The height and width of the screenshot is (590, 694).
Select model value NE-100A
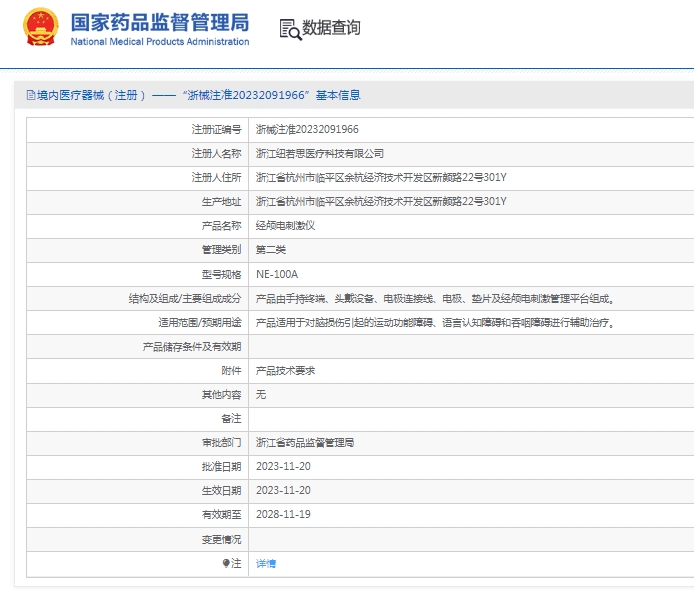(x=277, y=274)
